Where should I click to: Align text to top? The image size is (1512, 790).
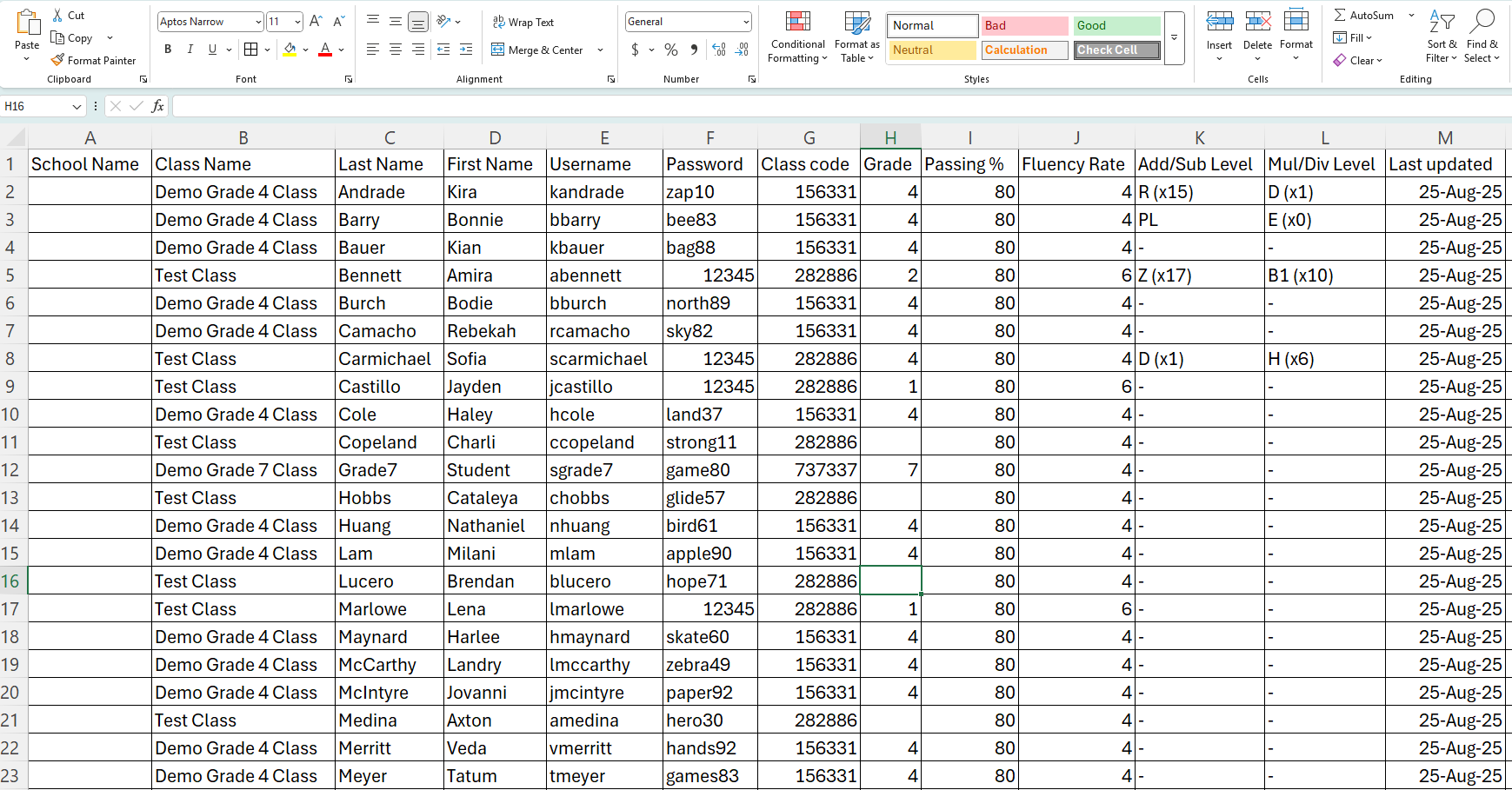click(x=373, y=21)
